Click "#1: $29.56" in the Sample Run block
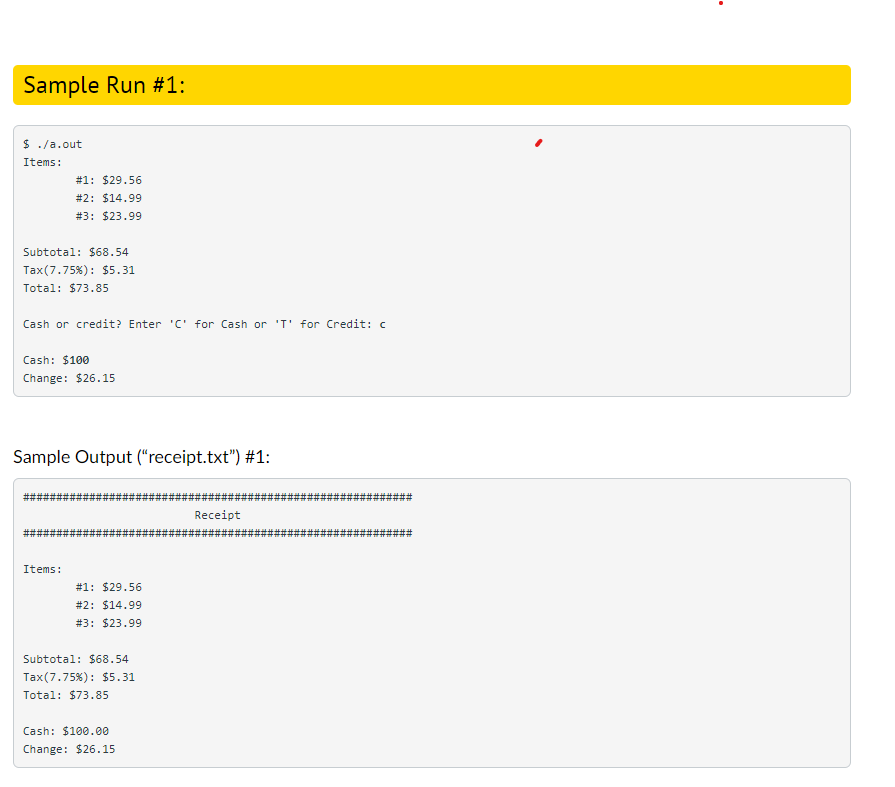Screen dimensions: 895x787 [108, 180]
